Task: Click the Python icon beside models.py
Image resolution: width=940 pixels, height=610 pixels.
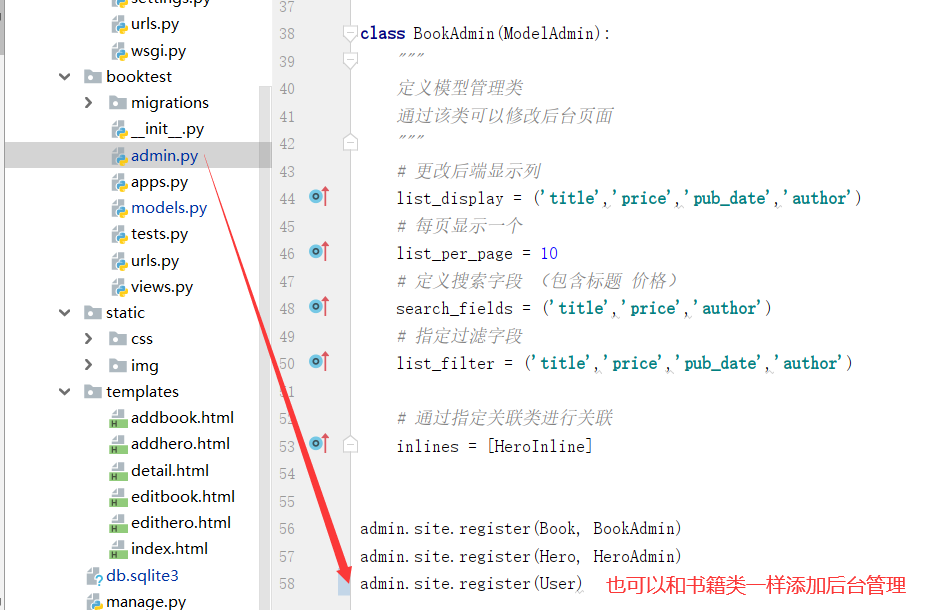Action: click(119, 208)
